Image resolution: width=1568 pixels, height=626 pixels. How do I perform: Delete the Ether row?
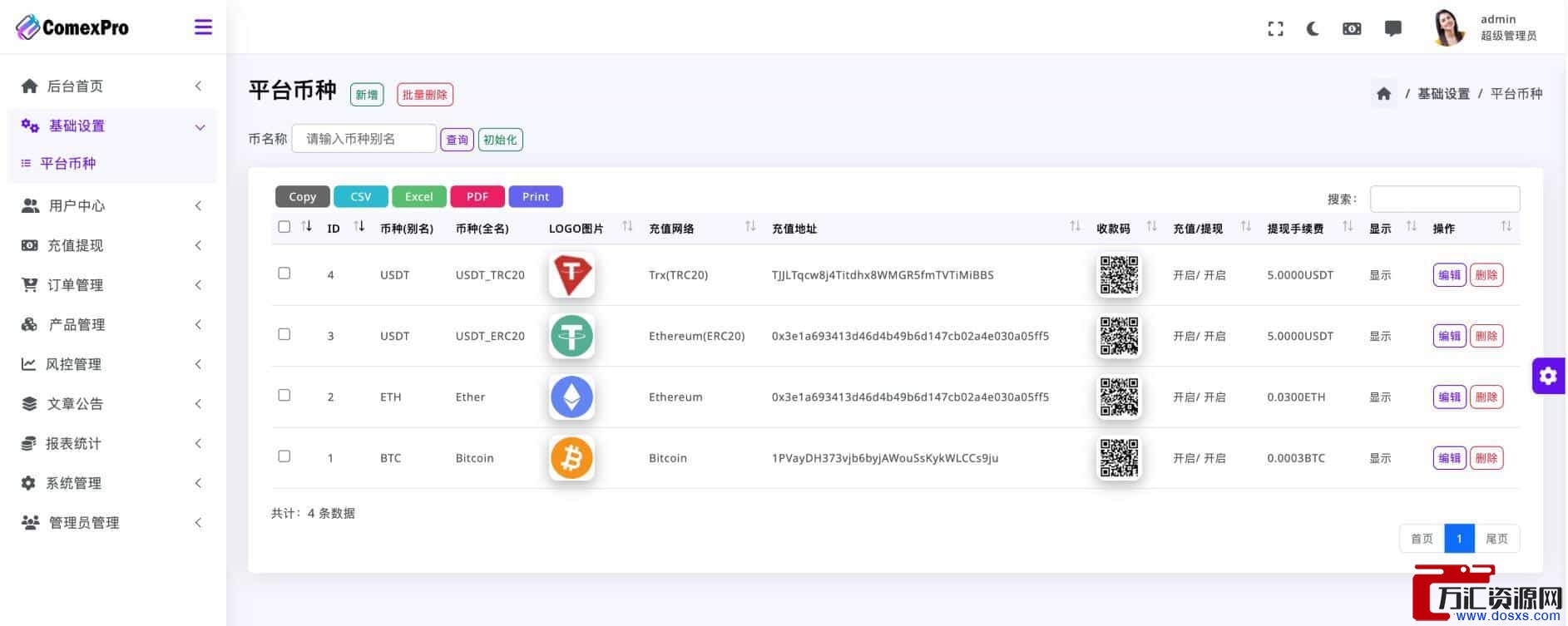coord(1486,397)
